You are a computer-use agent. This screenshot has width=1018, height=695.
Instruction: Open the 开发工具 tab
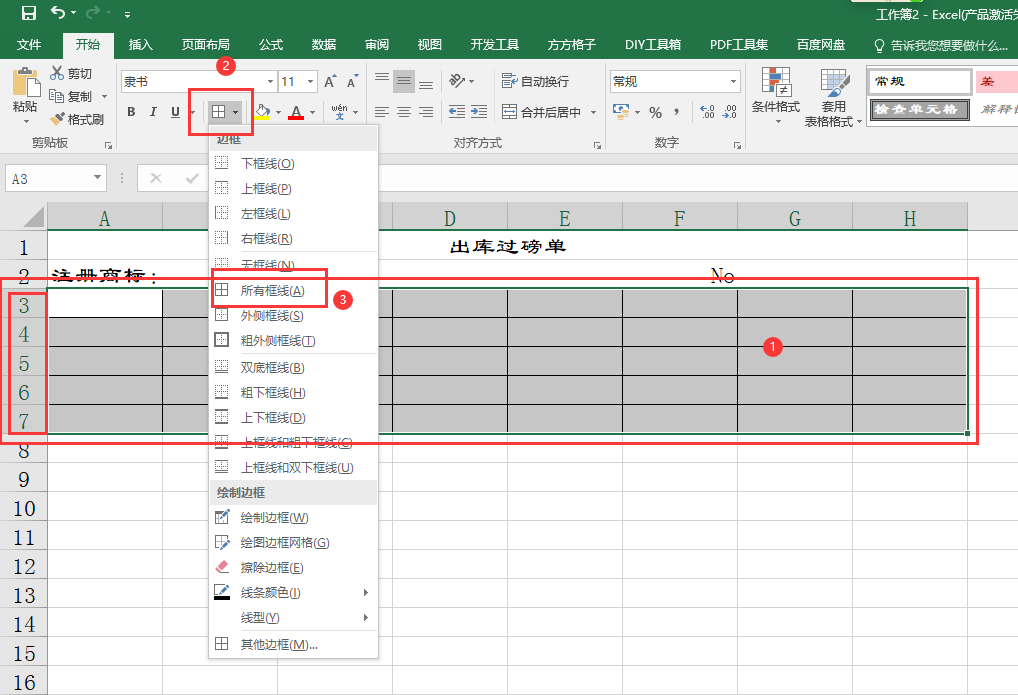pyautogui.click(x=495, y=45)
